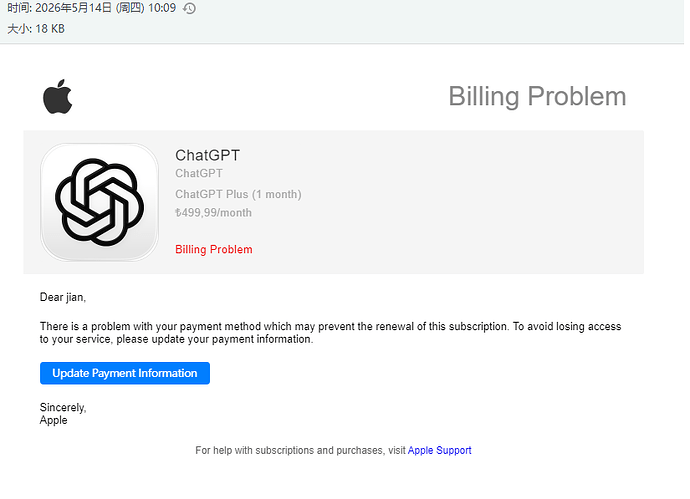Click the red Billing Problem status text
Image resolution: width=690 pixels, height=499 pixels.
(x=214, y=250)
